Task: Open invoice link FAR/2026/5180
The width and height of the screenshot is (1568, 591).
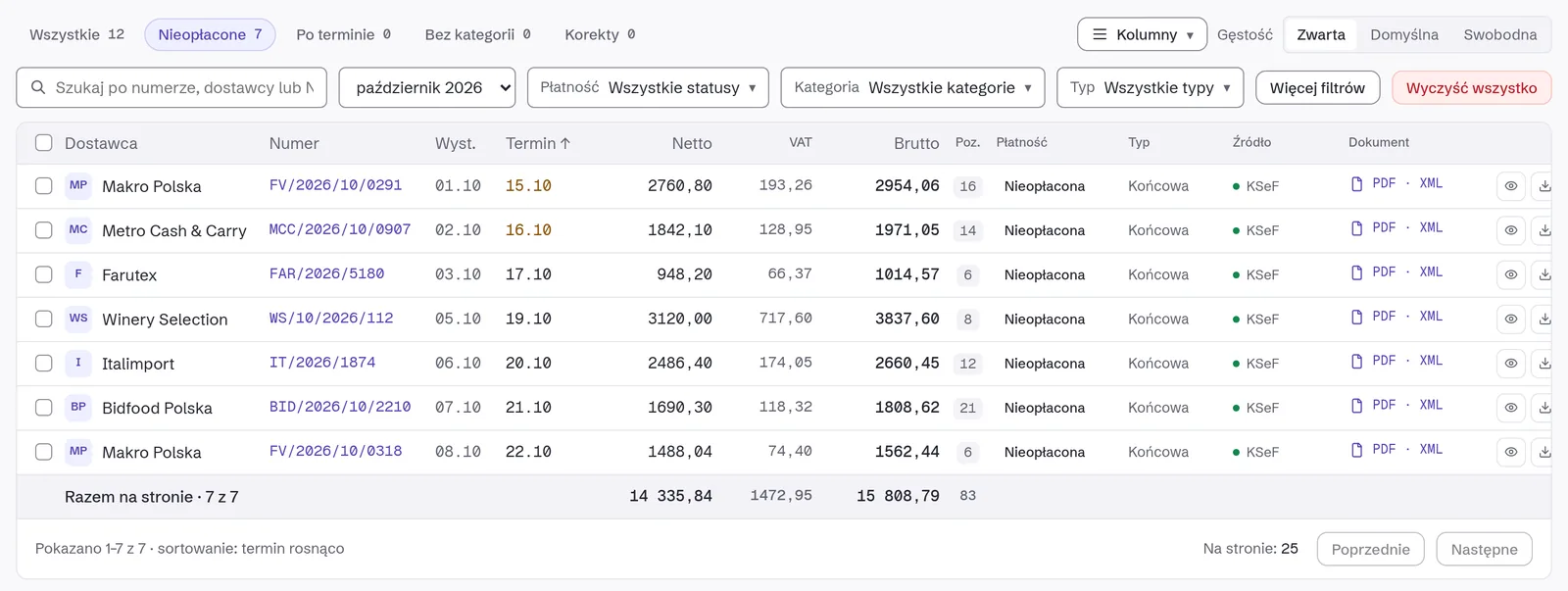Action: pos(326,274)
